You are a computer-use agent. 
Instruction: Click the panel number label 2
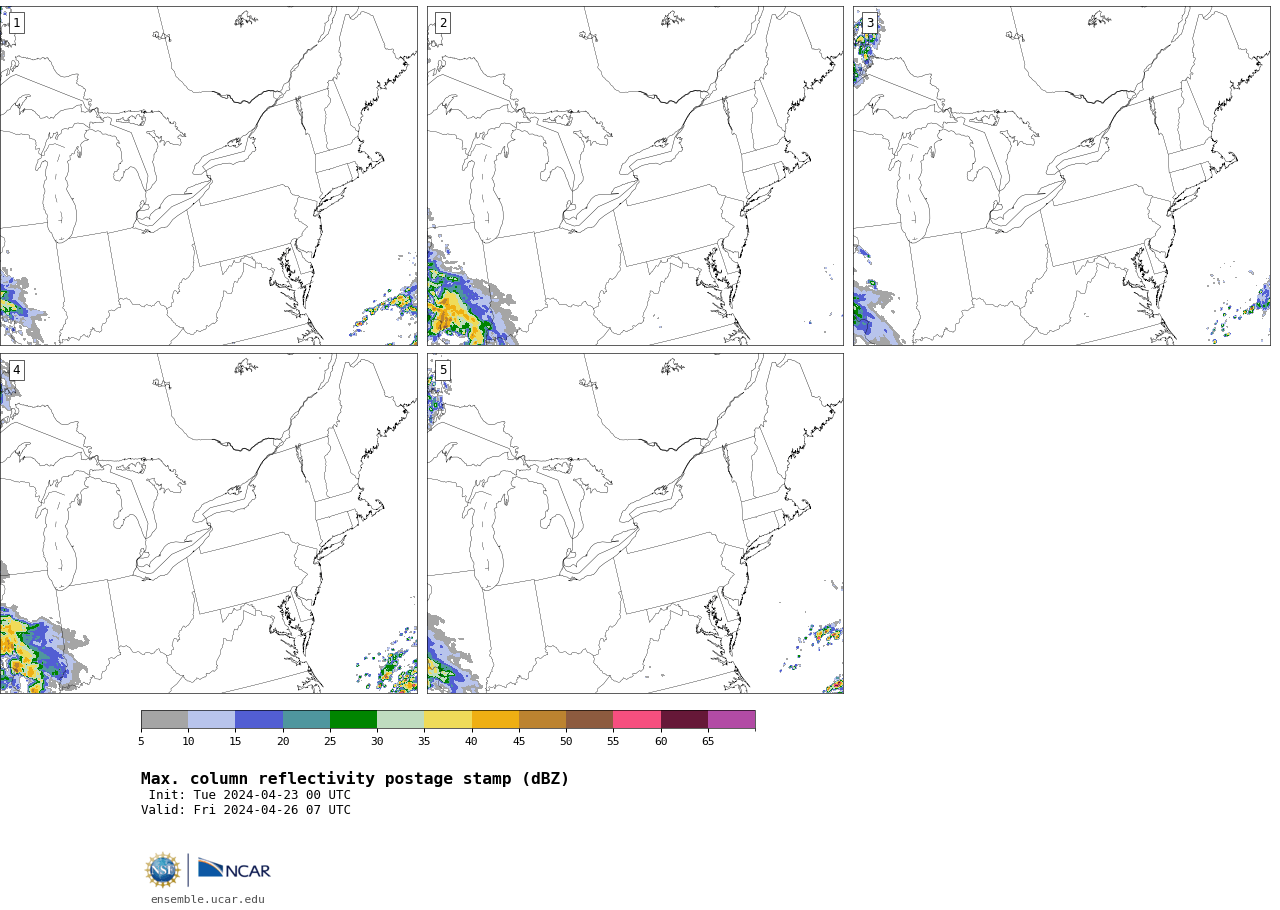(443, 23)
